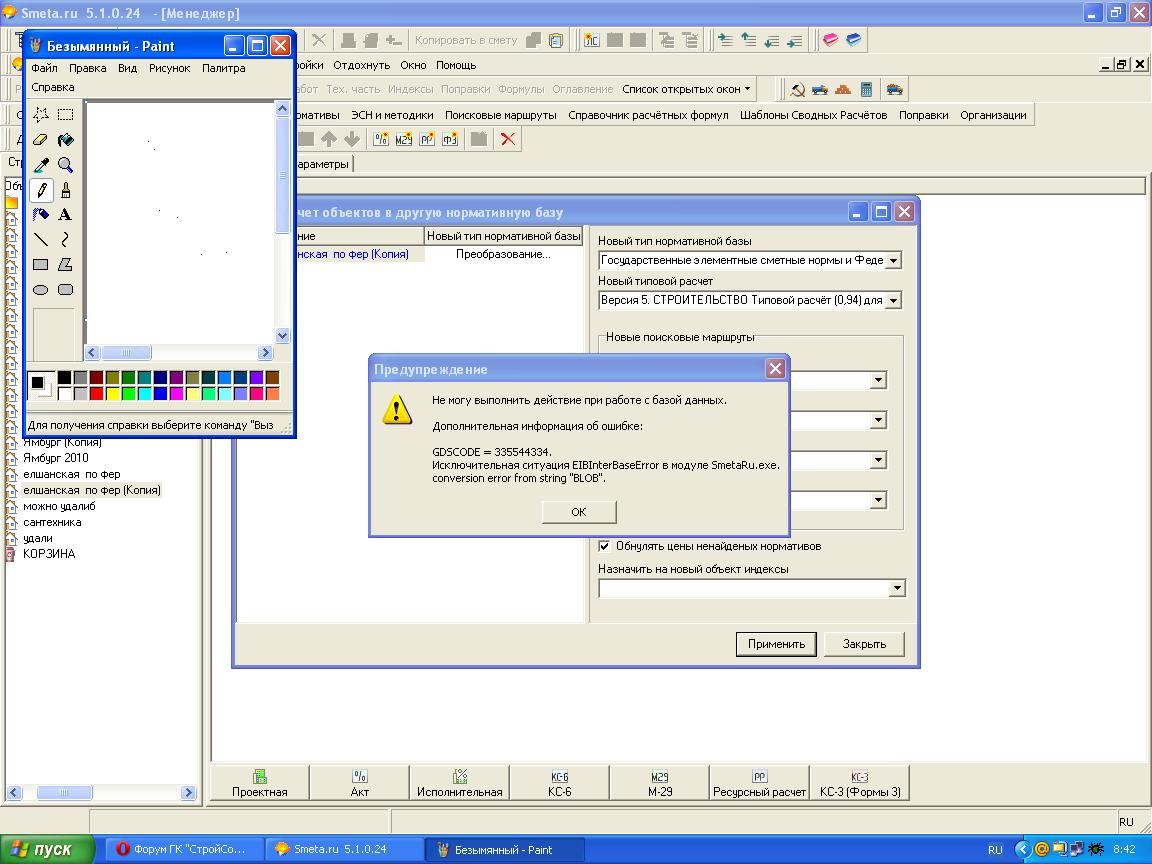1152x864 pixels.
Task: Select the Text tool in Paint
Action: tap(65, 215)
